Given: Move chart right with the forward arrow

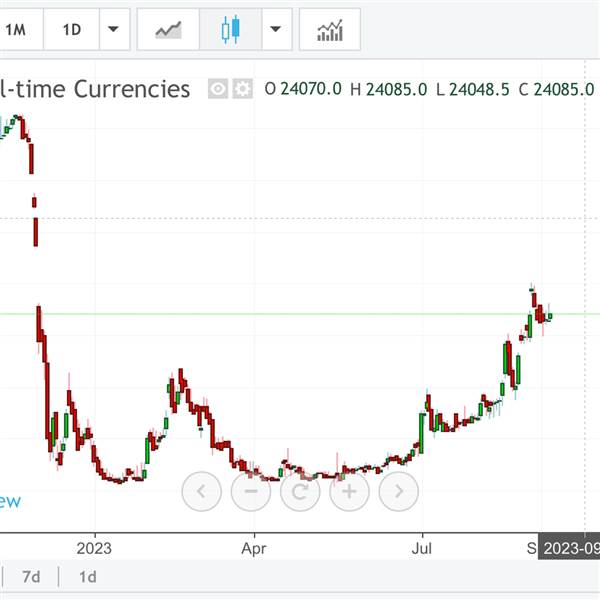Looking at the screenshot, I should (399, 491).
